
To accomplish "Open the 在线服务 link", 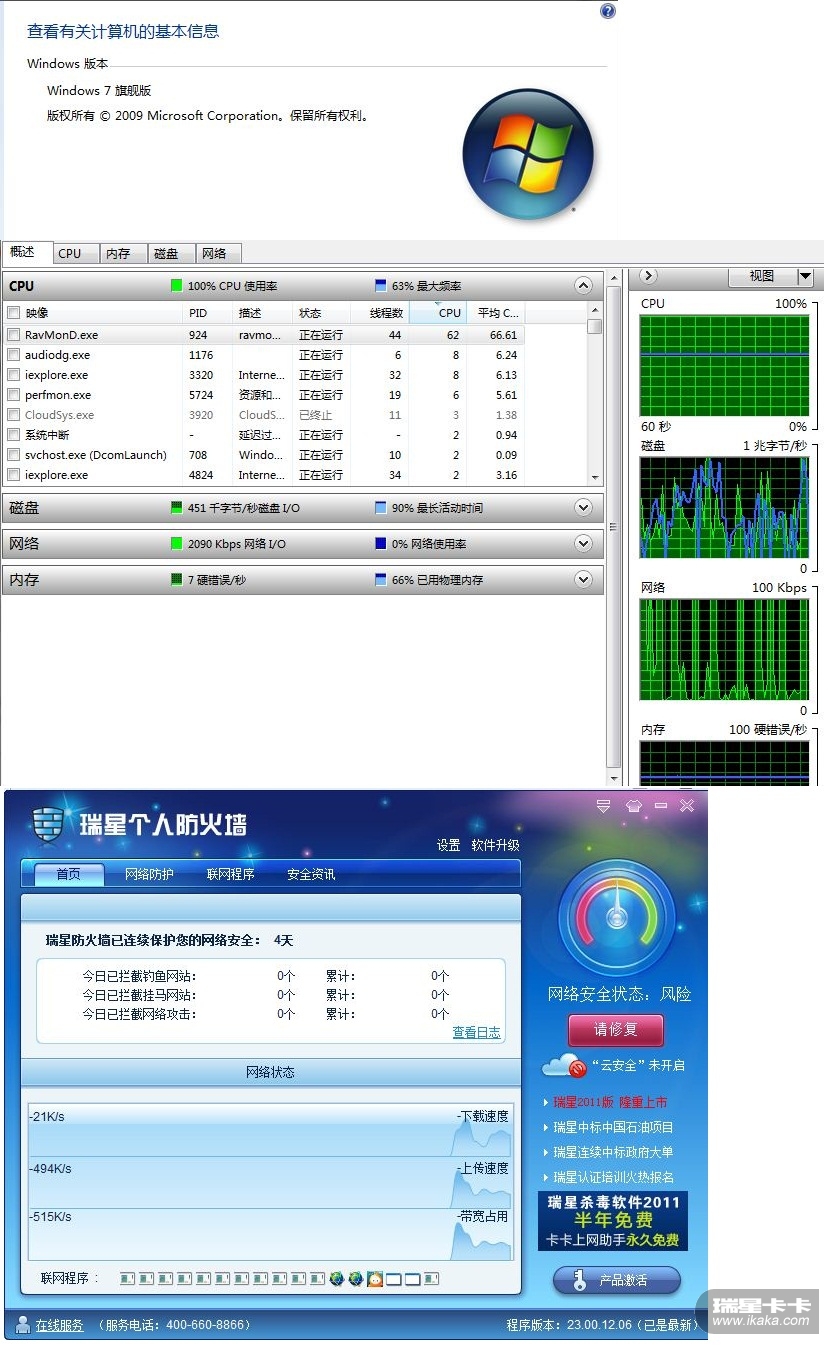I will click(x=60, y=1325).
